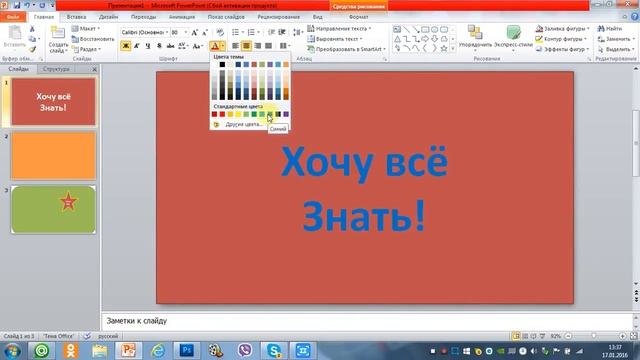
Task: Click the Cut scissors icon
Action: [32, 29]
